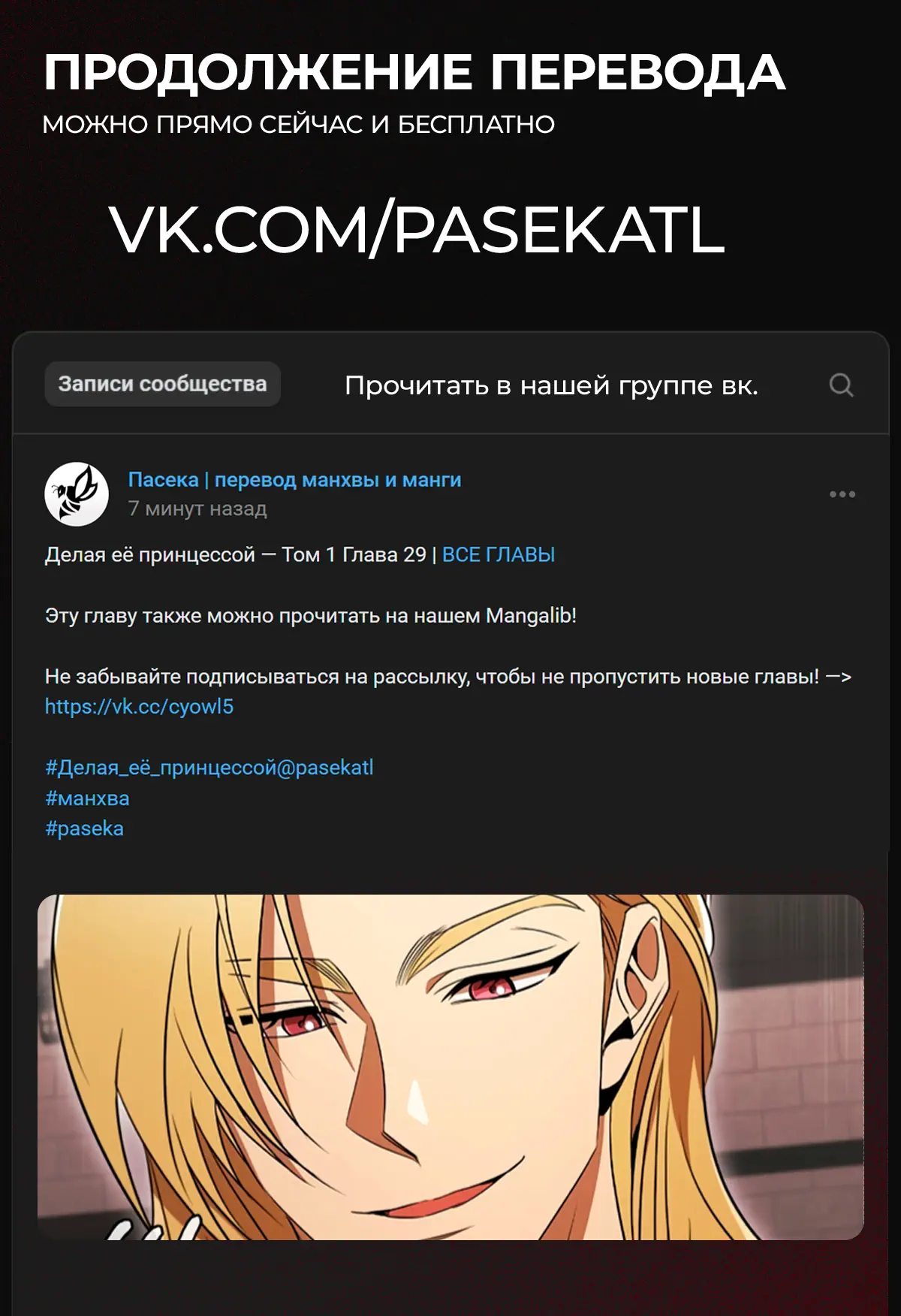Click the Mangalib mention line in post
Viewport: 901px width, 1316px height.
311,616
